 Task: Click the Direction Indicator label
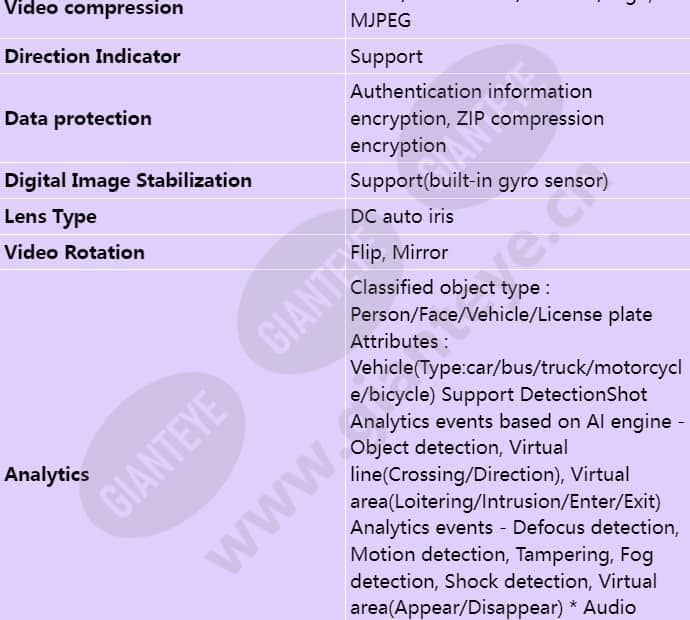coord(92,56)
